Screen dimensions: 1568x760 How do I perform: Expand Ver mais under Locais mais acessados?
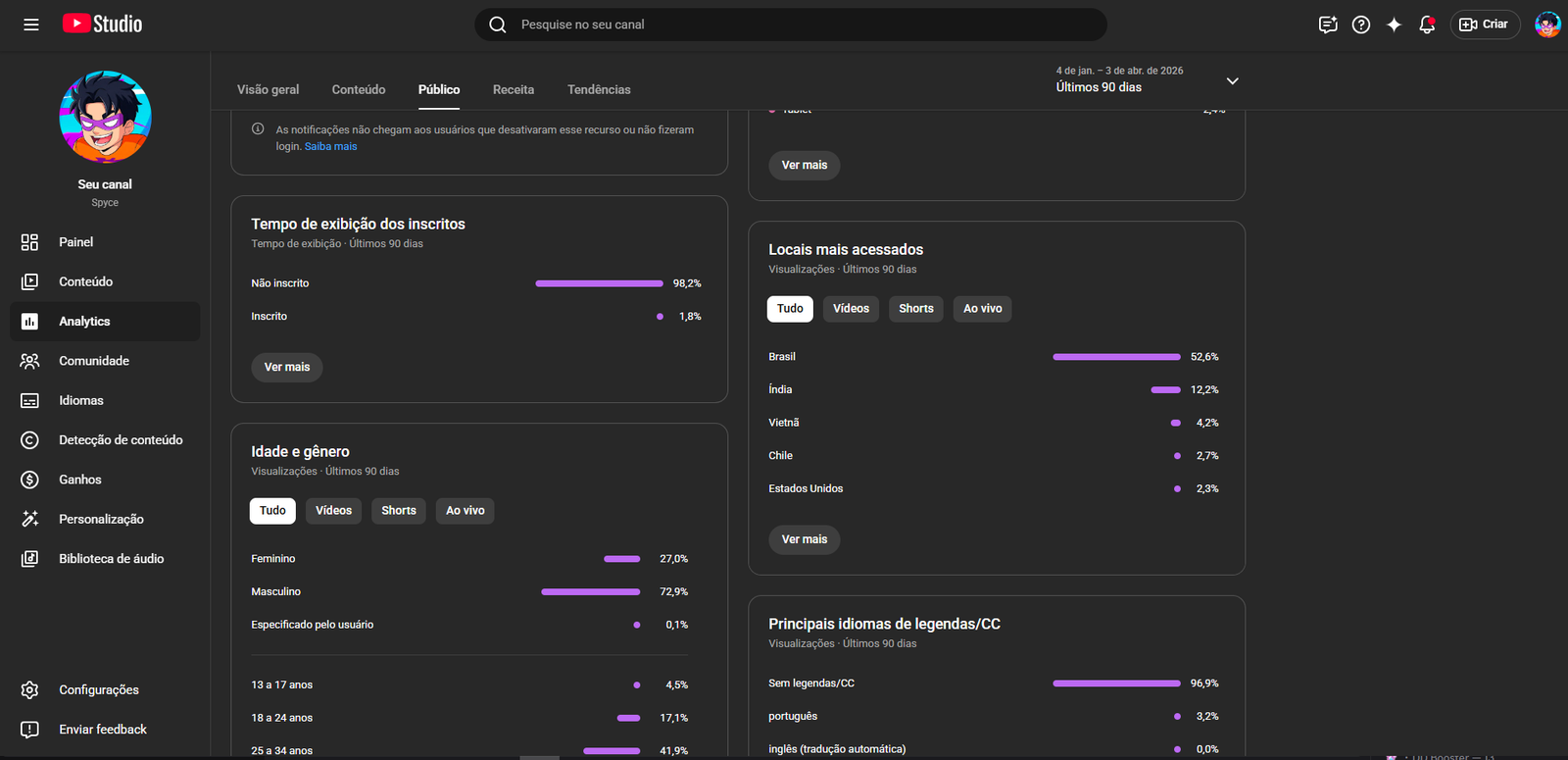pyautogui.click(x=805, y=539)
